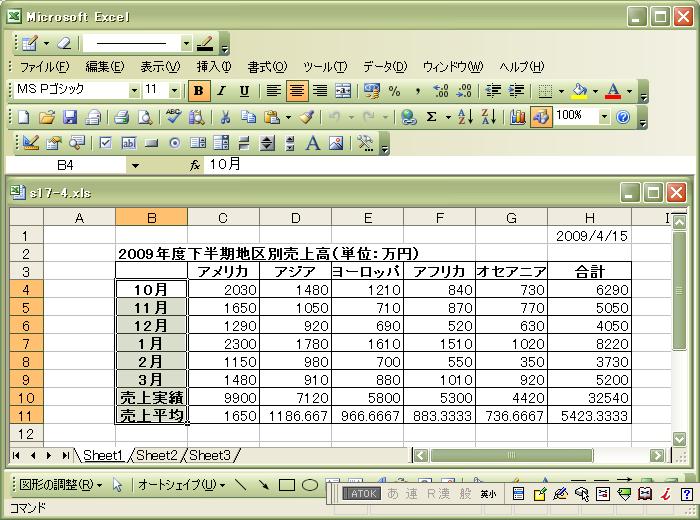Screen dimensions: 700x520
Task: Toggle center alignment button
Action: pyautogui.click(x=296, y=91)
